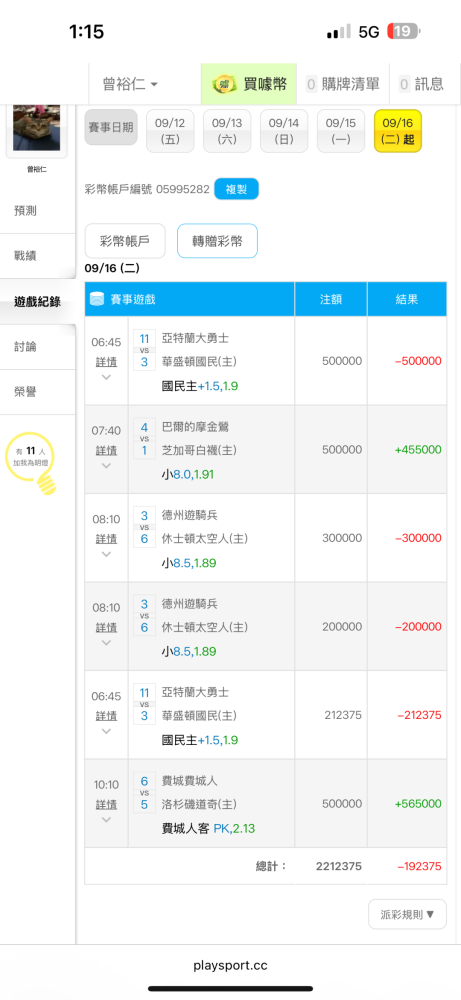Open 購牌清單 in the top bar
This screenshot has width=461, height=1000.
tap(342, 84)
